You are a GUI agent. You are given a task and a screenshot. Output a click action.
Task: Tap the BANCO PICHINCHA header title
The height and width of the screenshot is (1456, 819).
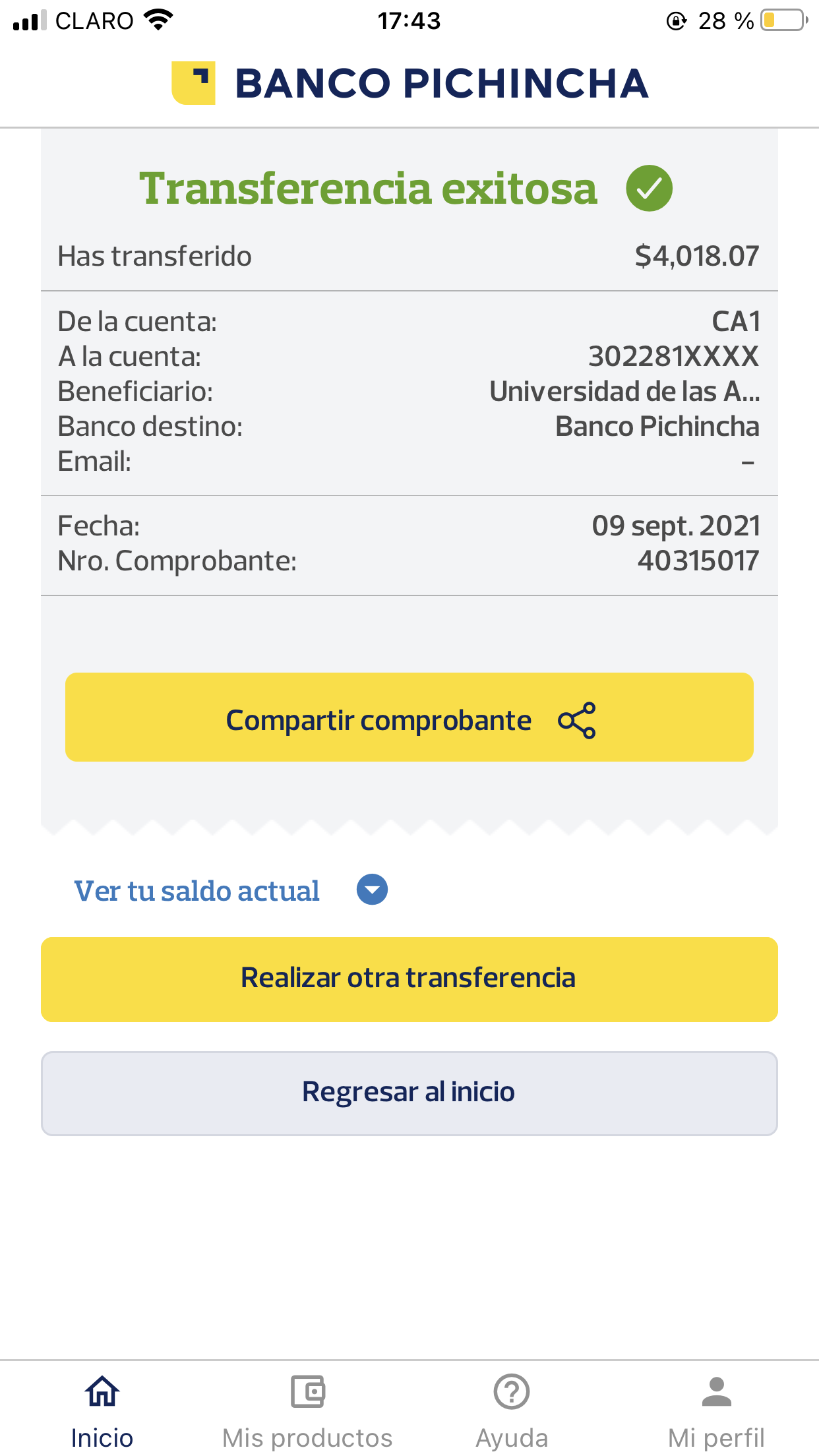click(x=441, y=84)
